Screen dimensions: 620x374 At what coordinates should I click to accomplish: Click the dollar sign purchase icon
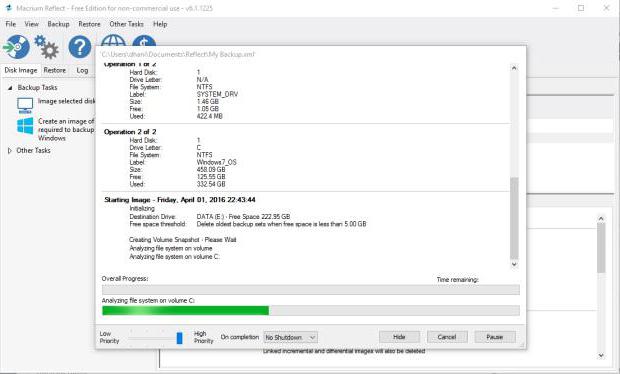[x=144, y=40]
